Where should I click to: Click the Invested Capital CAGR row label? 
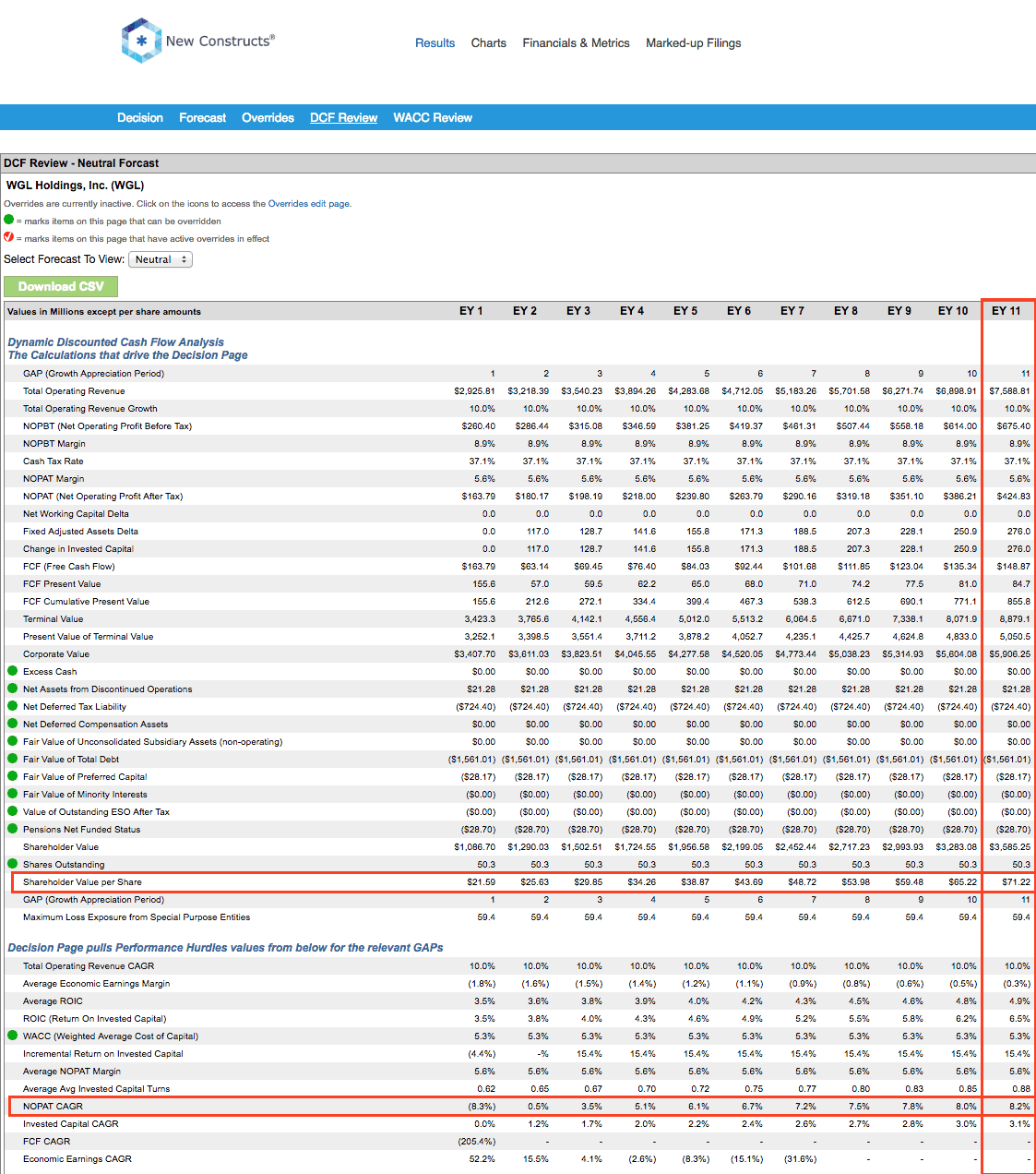(71, 1123)
